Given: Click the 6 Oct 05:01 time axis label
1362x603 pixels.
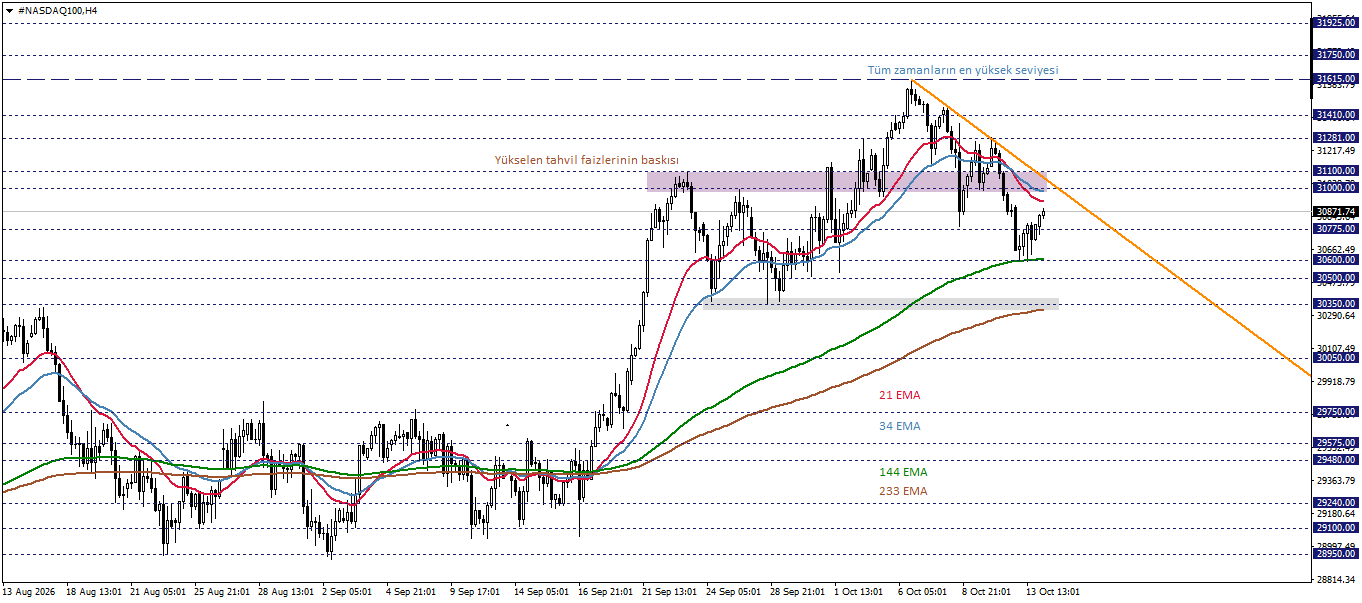Looking at the screenshot, I should click(922, 592).
